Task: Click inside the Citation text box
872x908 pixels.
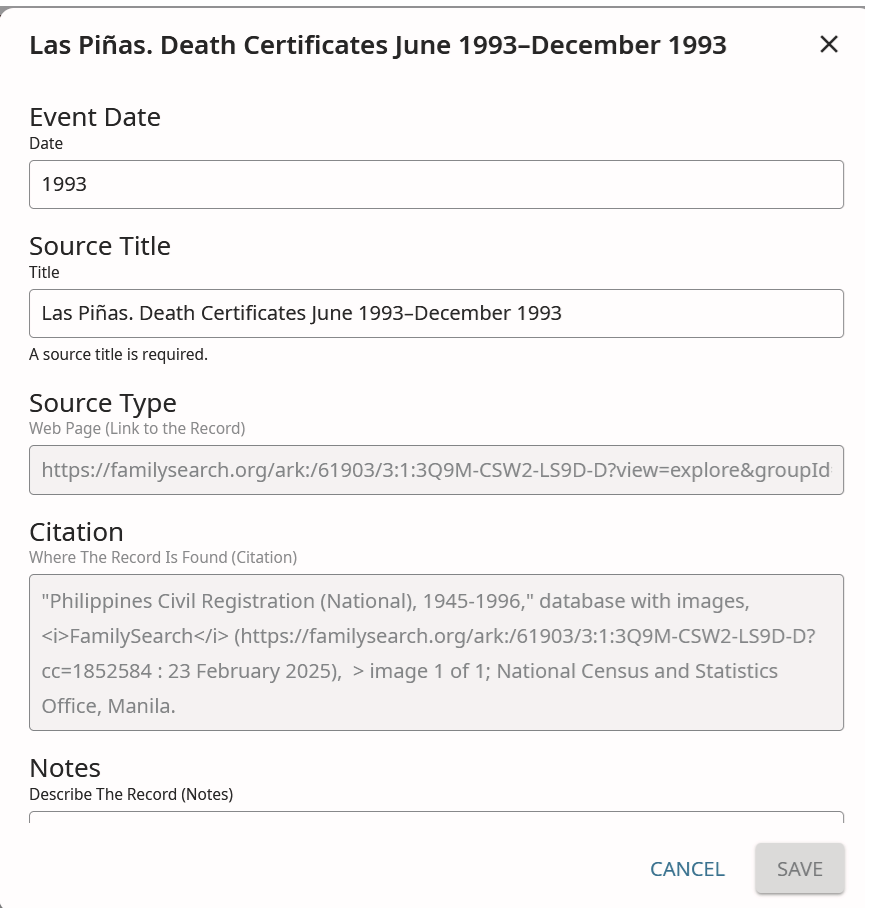Action: 436,653
